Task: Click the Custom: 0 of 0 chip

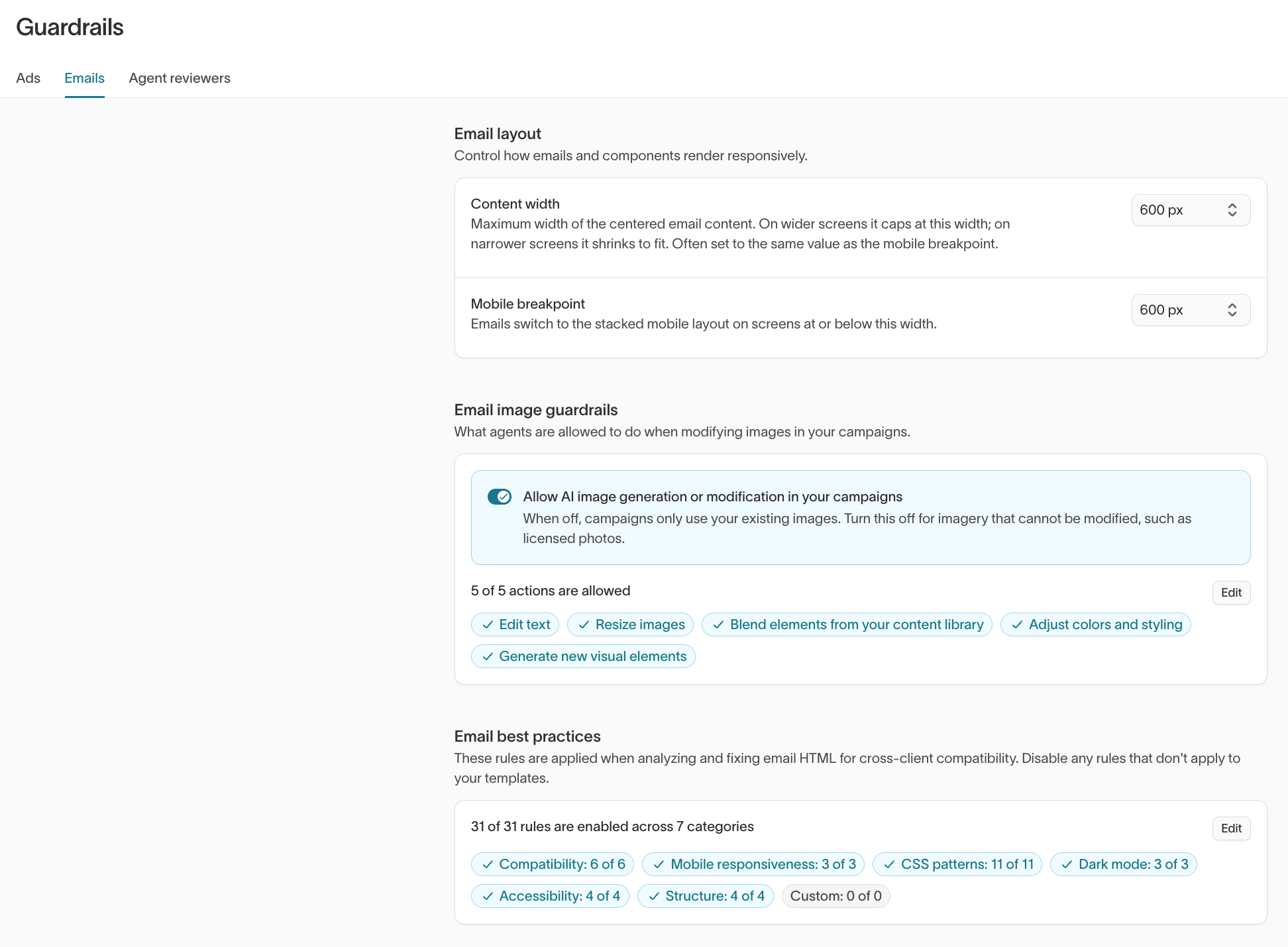Action: click(836, 896)
